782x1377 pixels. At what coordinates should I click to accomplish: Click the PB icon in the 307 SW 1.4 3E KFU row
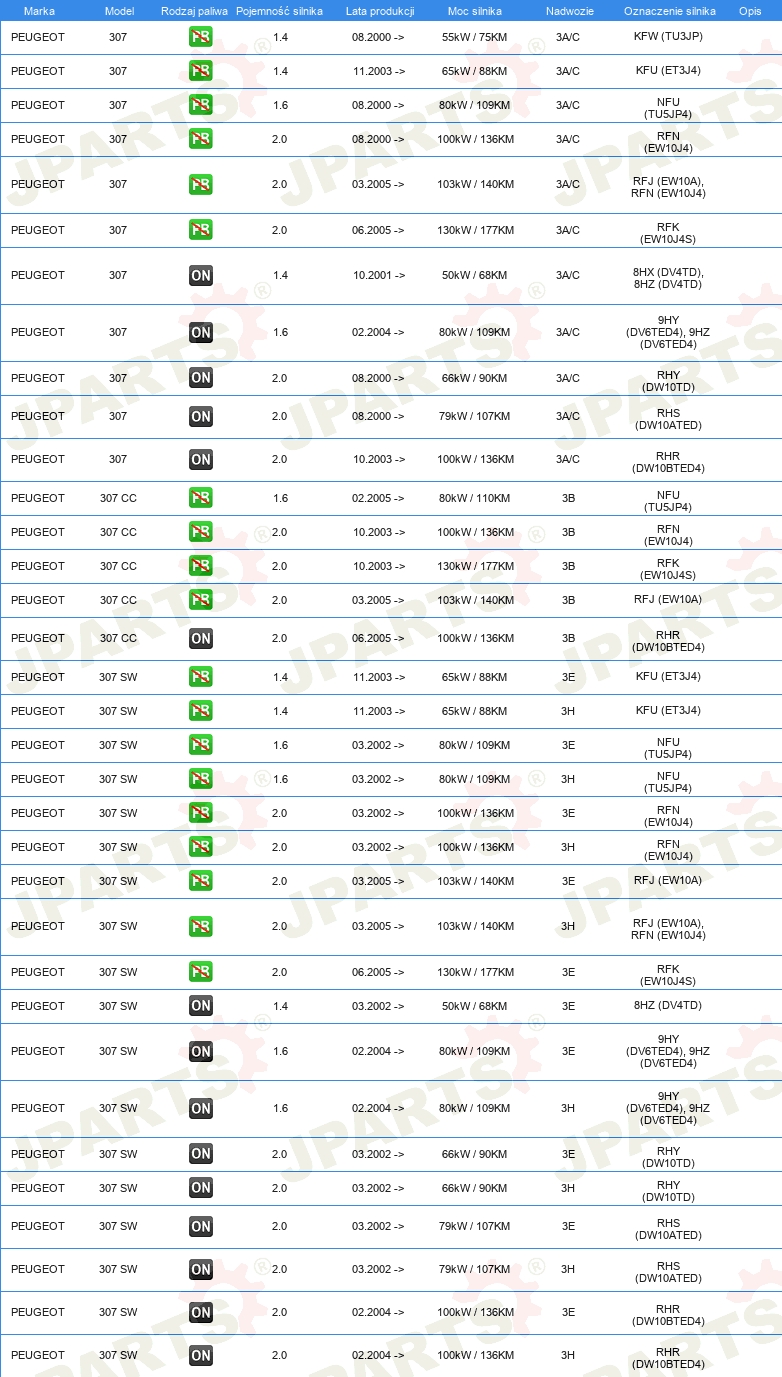click(201, 677)
